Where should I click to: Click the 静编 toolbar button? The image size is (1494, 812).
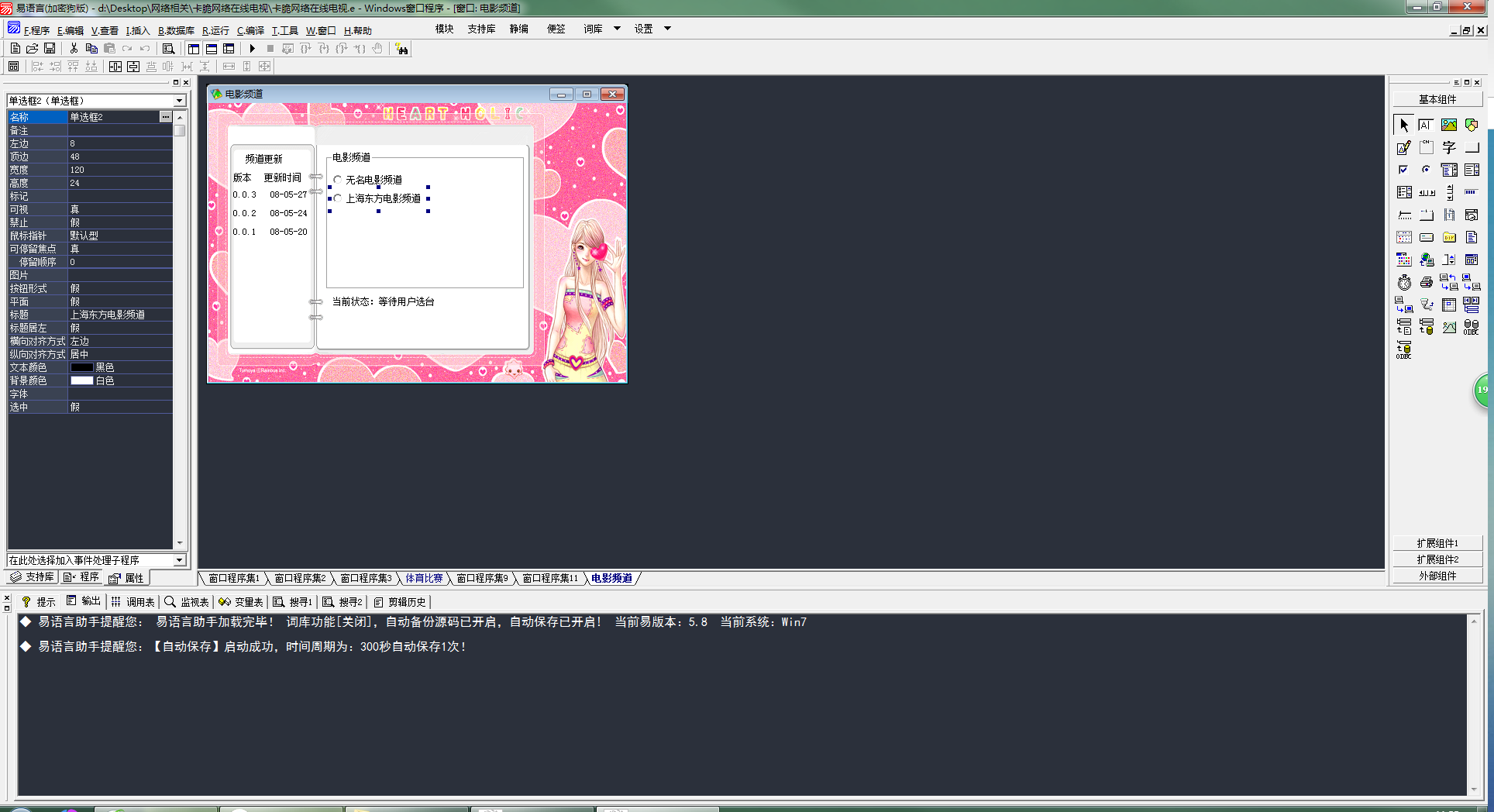pos(519,29)
